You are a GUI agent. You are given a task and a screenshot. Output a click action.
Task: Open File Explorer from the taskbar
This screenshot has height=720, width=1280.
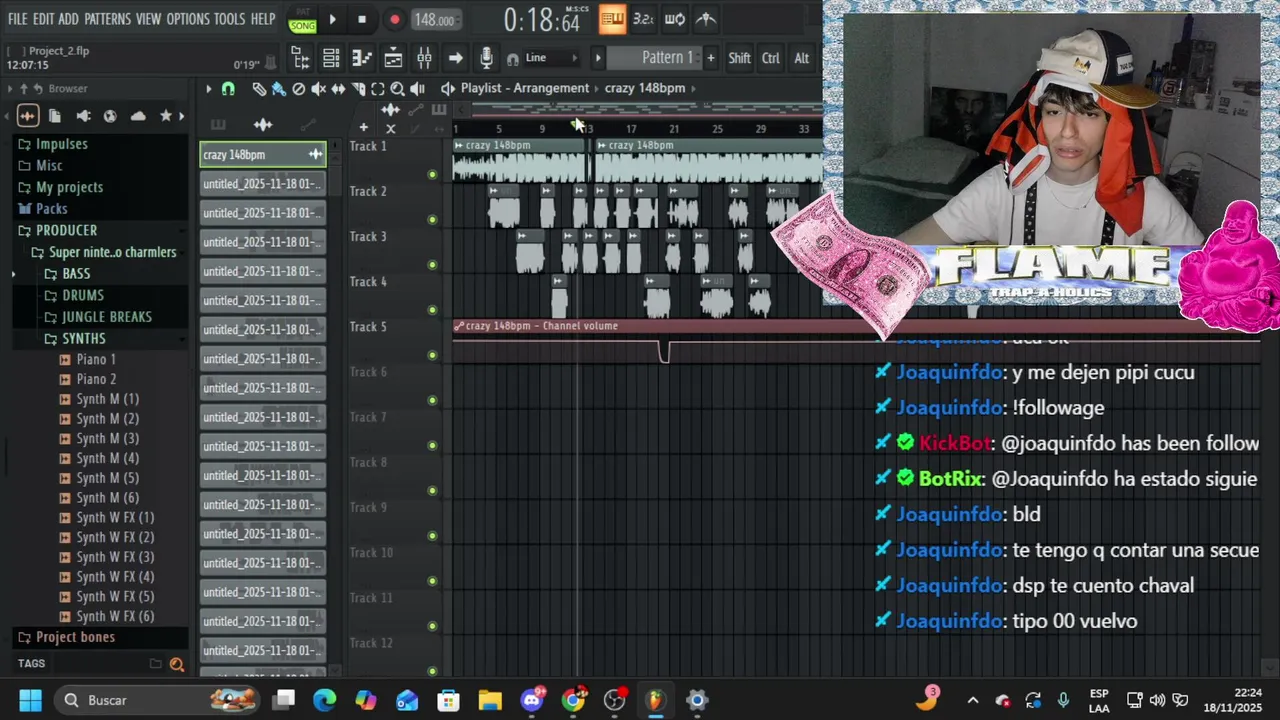[489, 700]
